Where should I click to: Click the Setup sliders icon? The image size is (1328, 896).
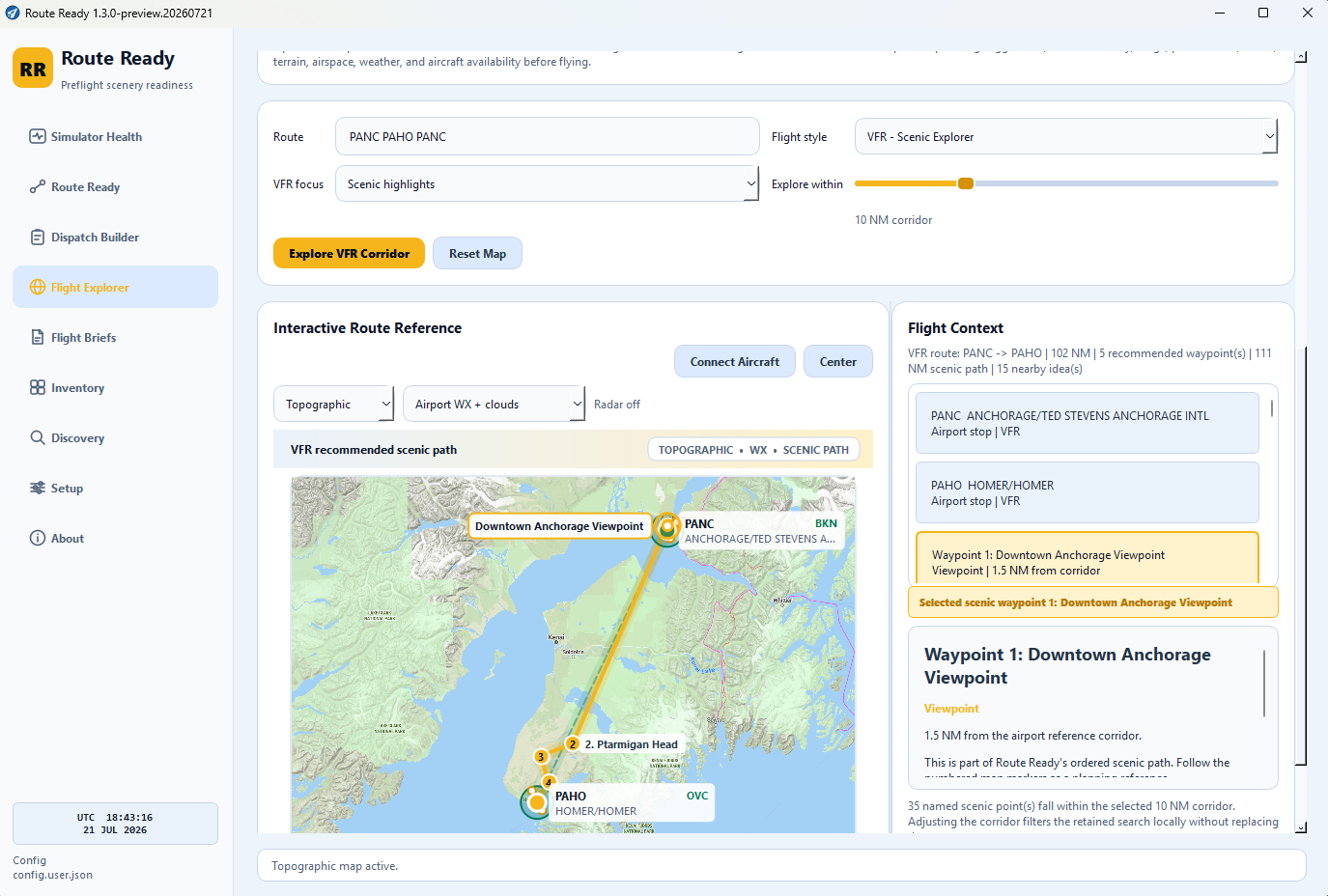click(38, 488)
